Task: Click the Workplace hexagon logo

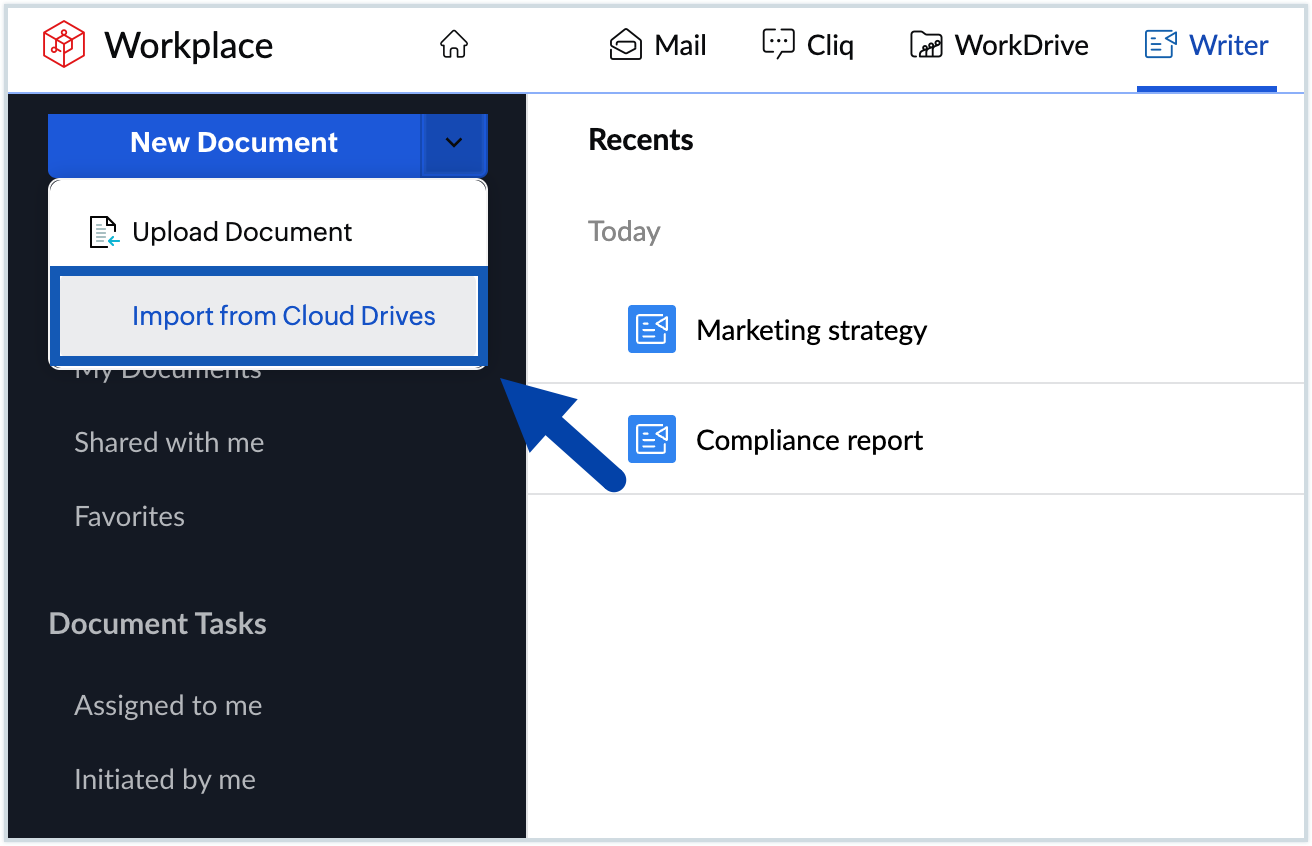Action: point(62,43)
